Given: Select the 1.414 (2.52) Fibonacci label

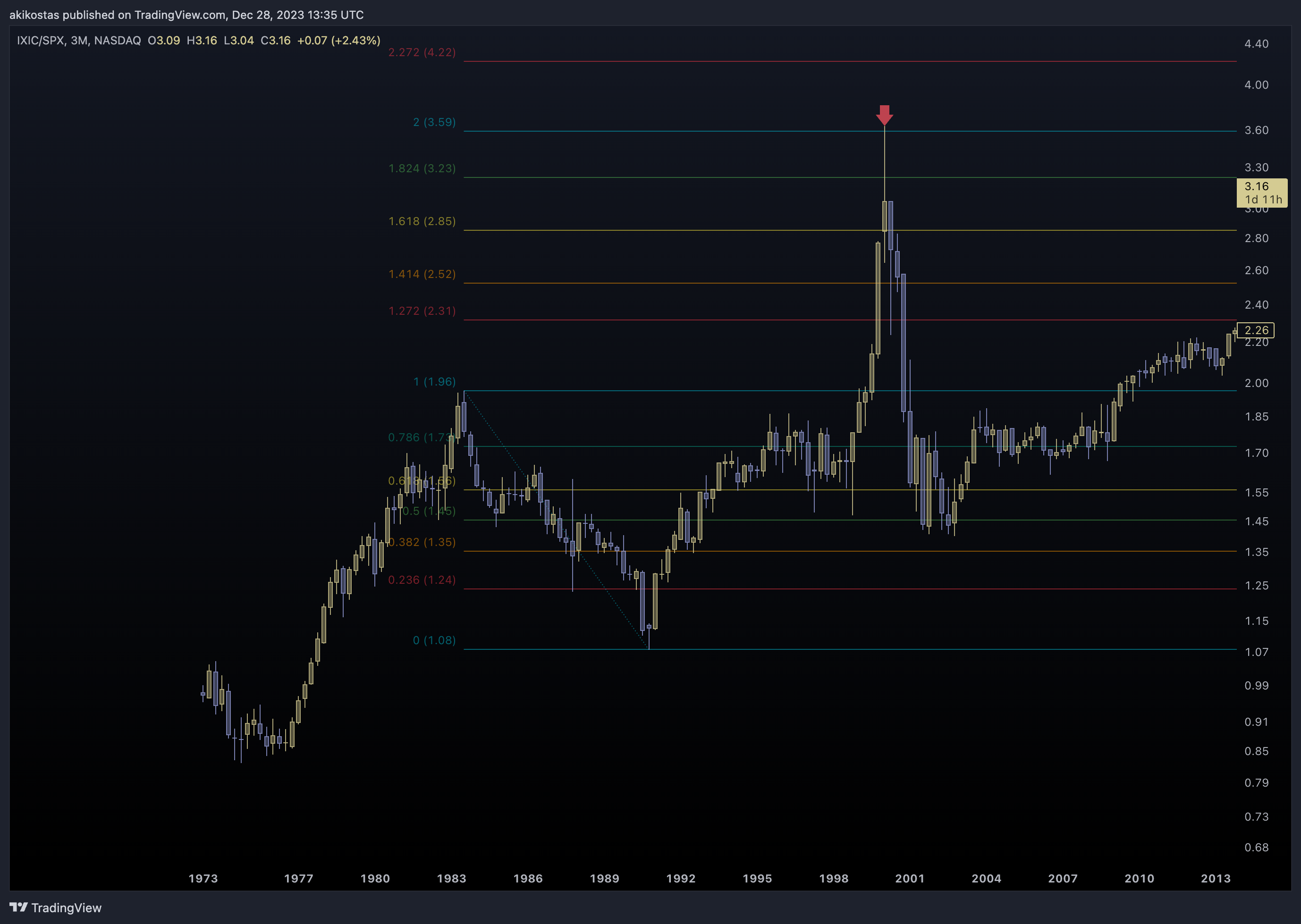Looking at the screenshot, I should point(422,274).
